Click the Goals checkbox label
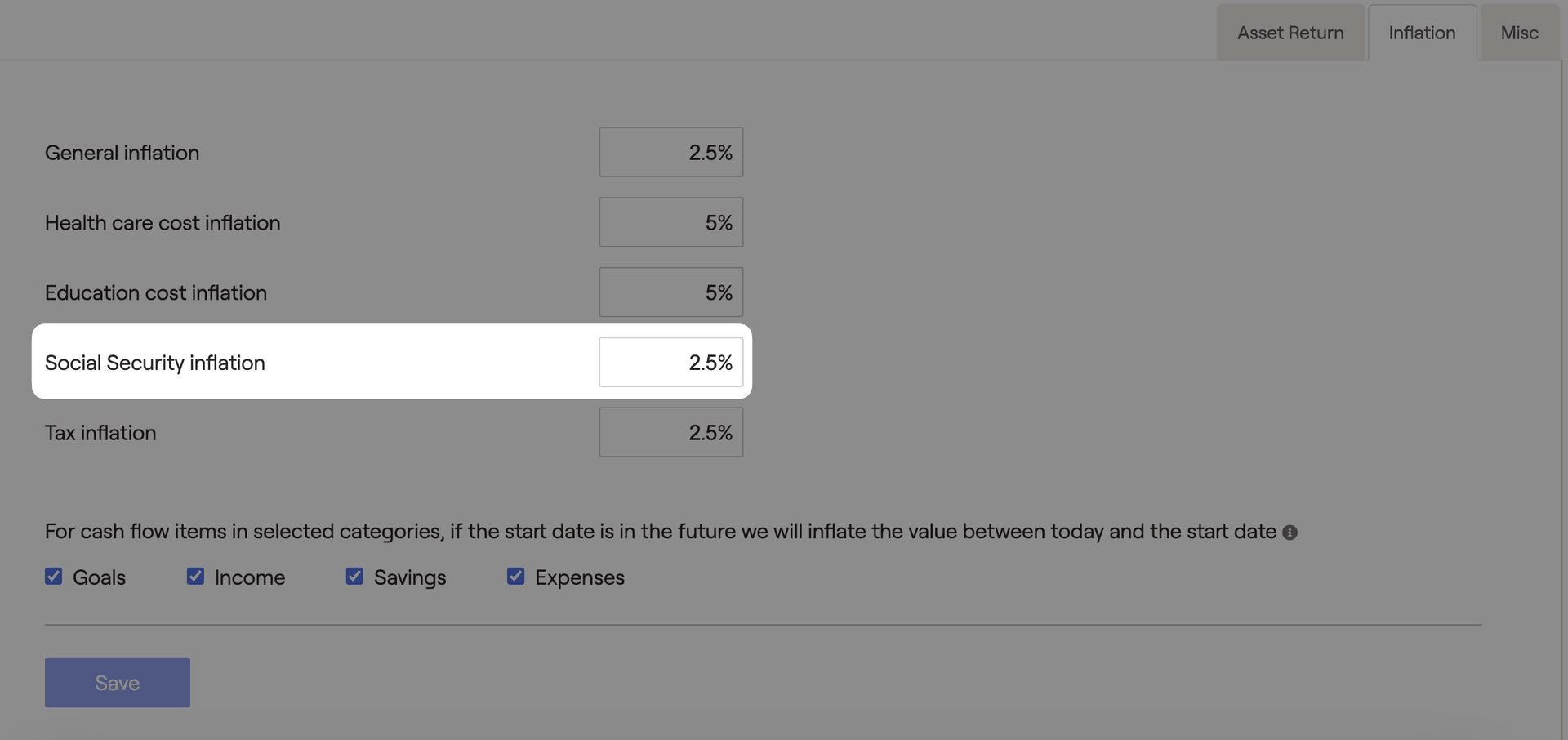1568x740 pixels. click(99, 577)
